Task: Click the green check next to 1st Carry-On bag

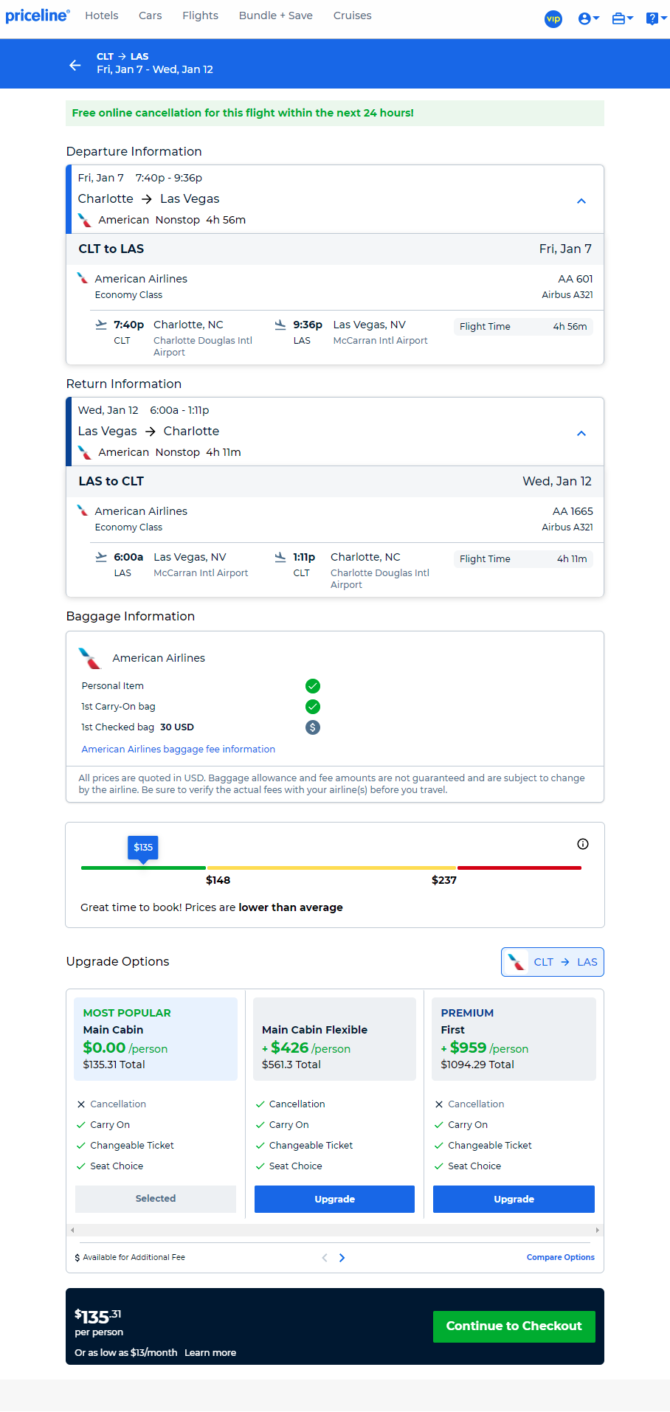Action: (x=313, y=707)
